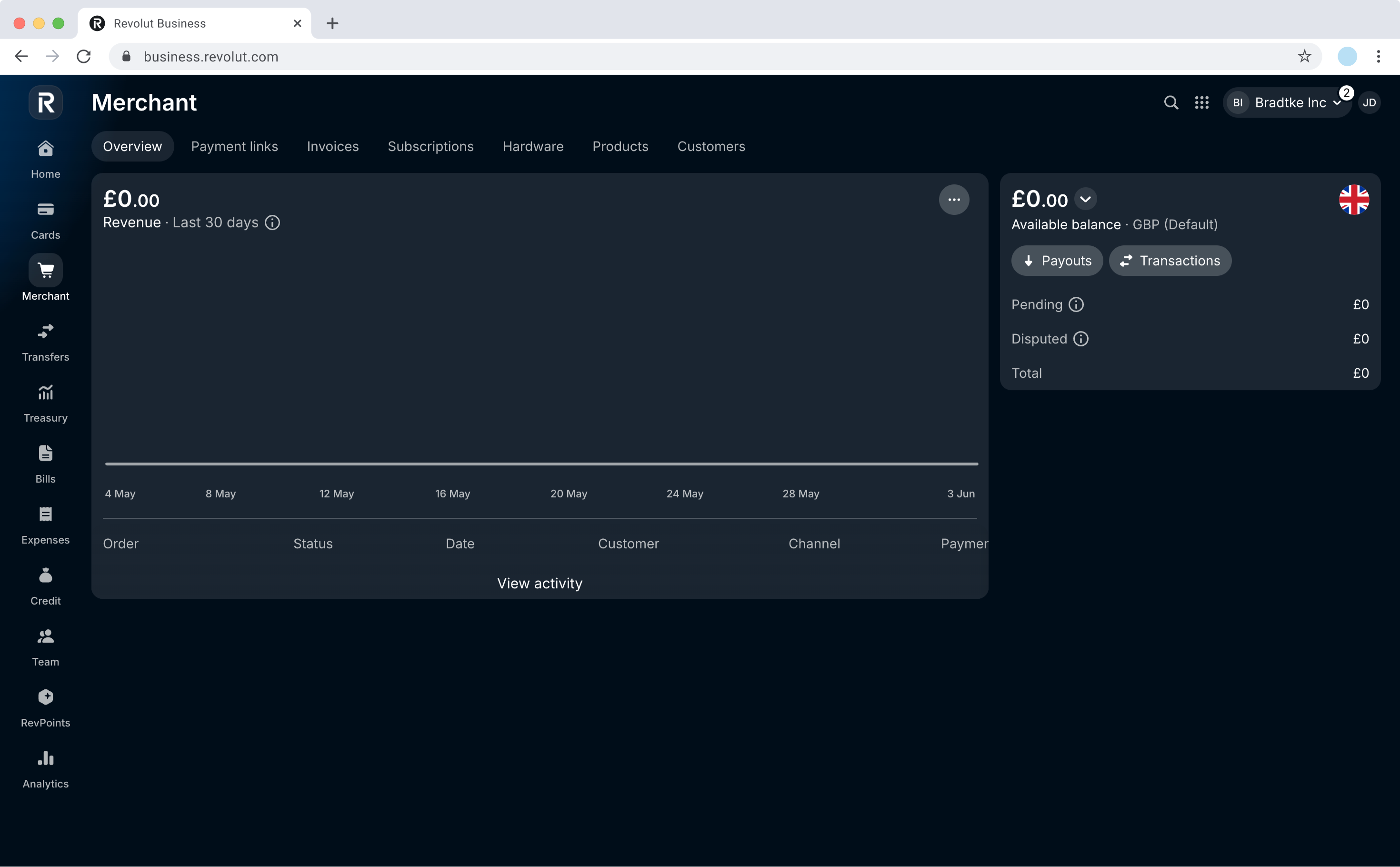Click the JD user avatar
1400x867 pixels.
click(x=1369, y=102)
